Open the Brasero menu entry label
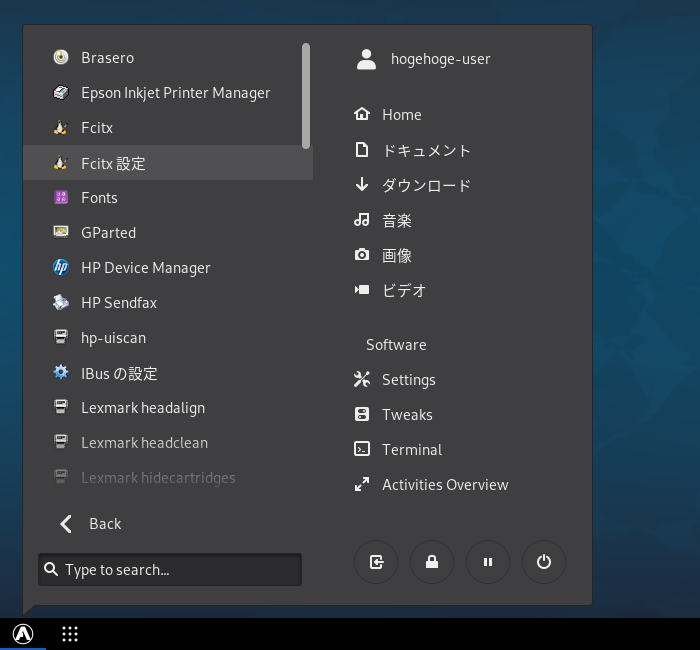700x650 pixels. click(x=108, y=58)
